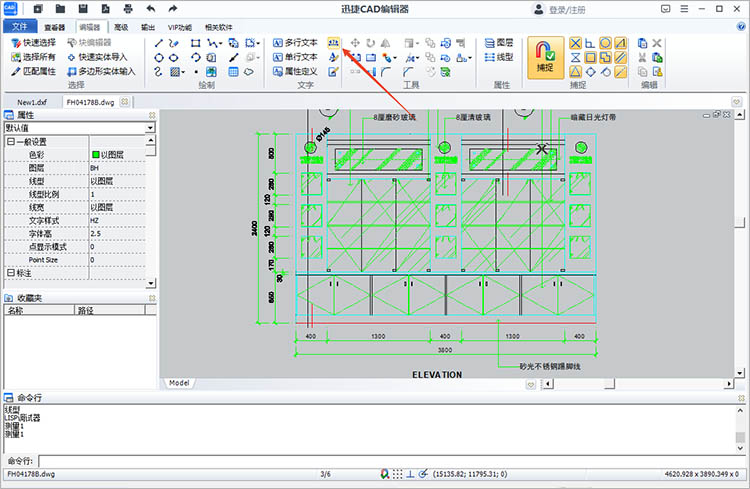Click the 多行文本 button
Viewport: 750px width, 489px height.
point(295,43)
